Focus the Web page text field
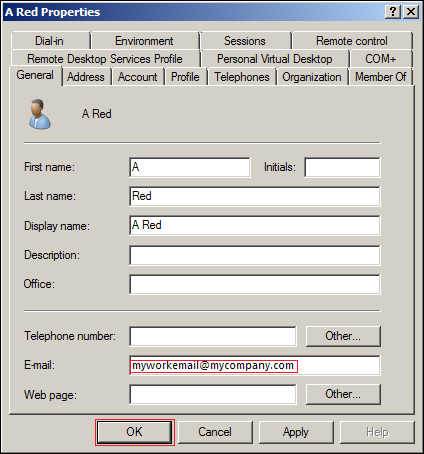The width and height of the screenshot is (424, 454). [213, 395]
